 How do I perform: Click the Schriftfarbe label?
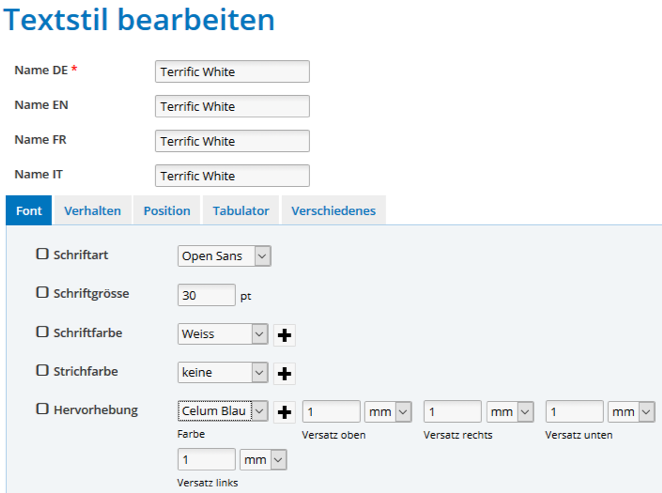tap(88, 333)
